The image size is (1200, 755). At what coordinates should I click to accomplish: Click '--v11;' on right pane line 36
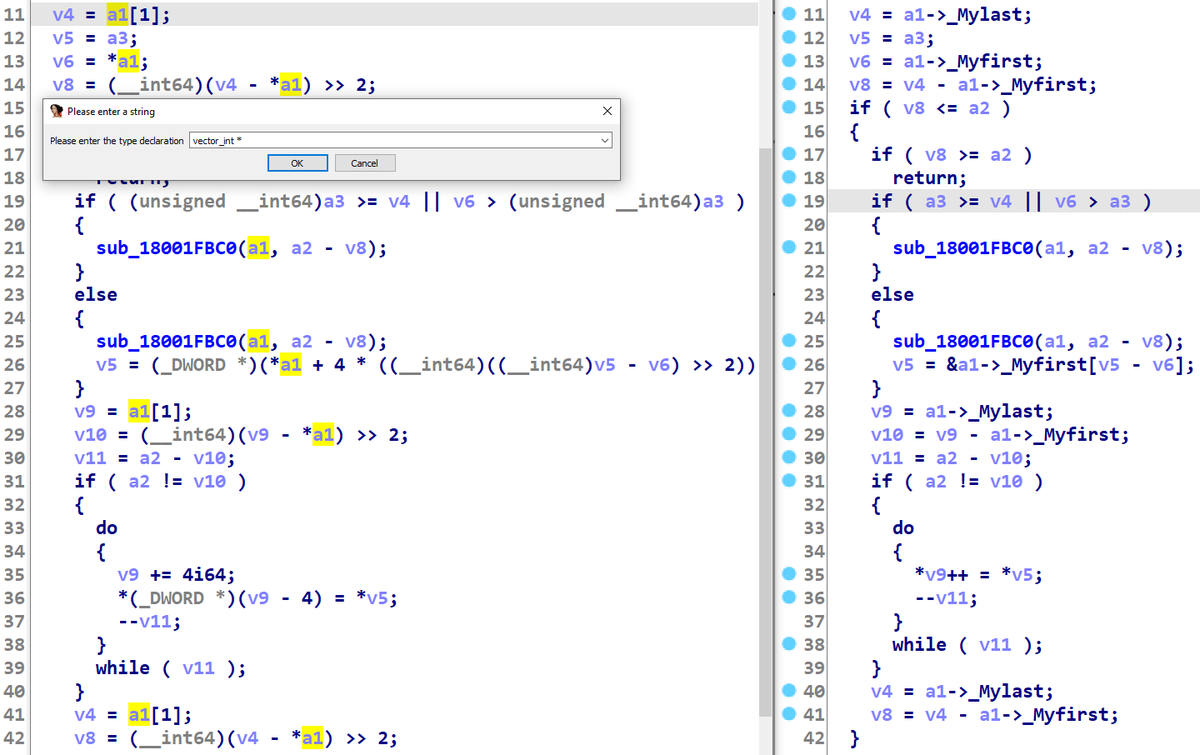tap(947, 598)
